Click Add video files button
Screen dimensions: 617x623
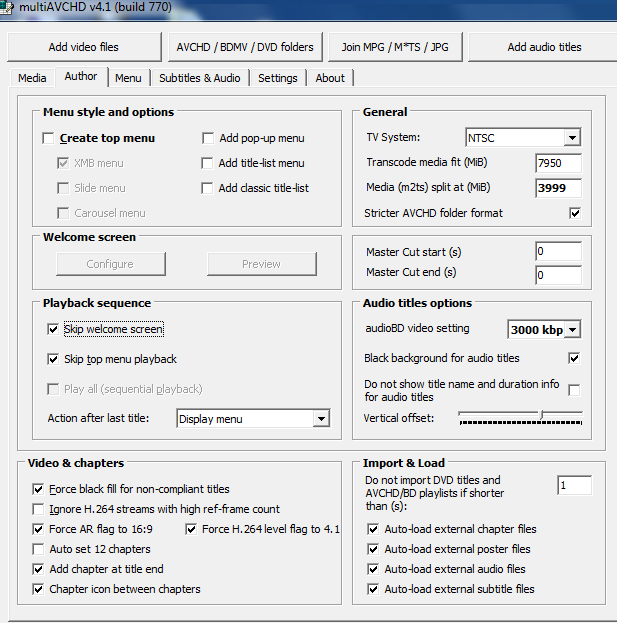pyautogui.click(x=84, y=47)
